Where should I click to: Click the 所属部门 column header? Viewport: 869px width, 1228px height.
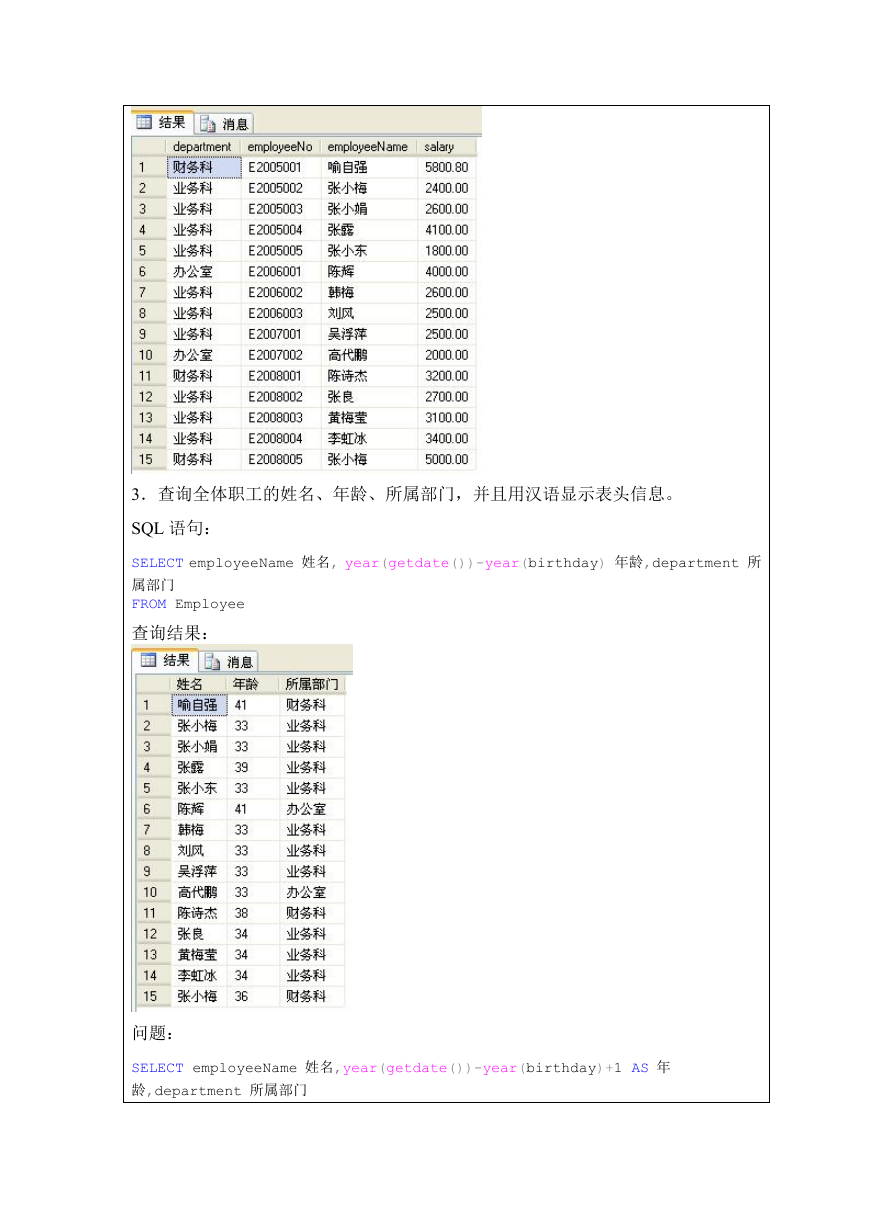click(312, 684)
